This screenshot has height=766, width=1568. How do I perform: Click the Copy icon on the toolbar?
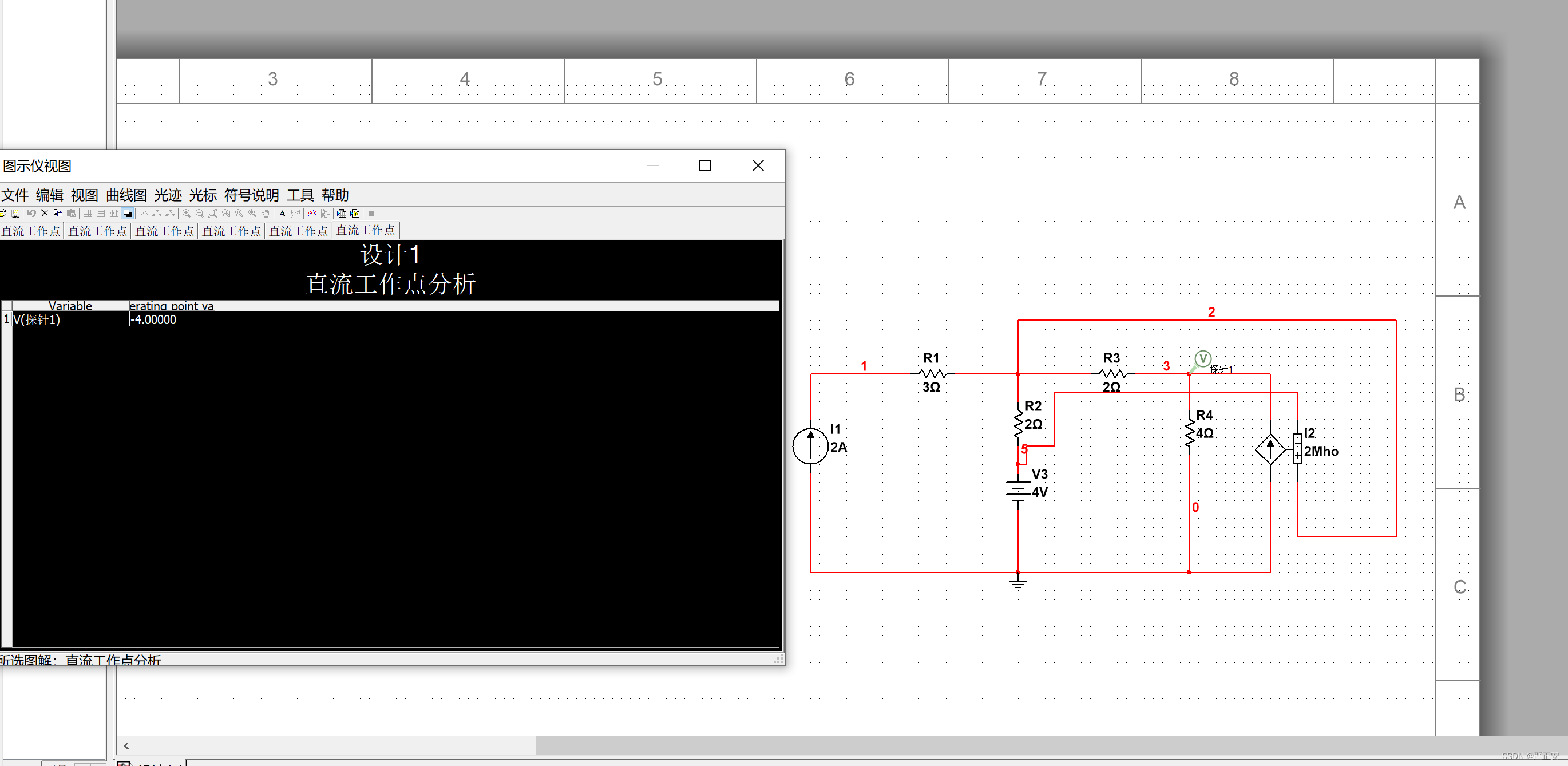[x=58, y=213]
